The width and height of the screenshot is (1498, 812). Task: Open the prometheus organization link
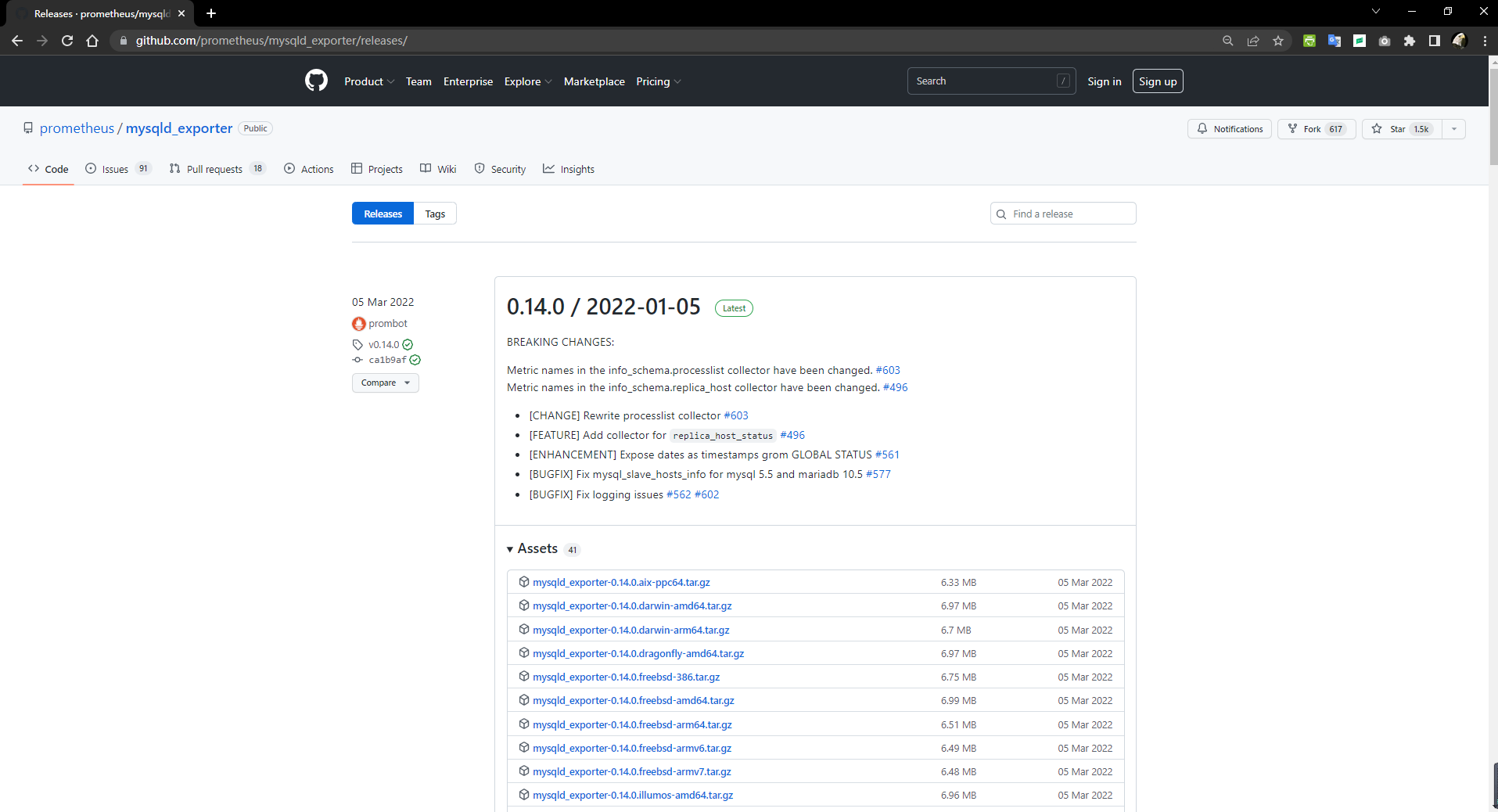point(77,128)
